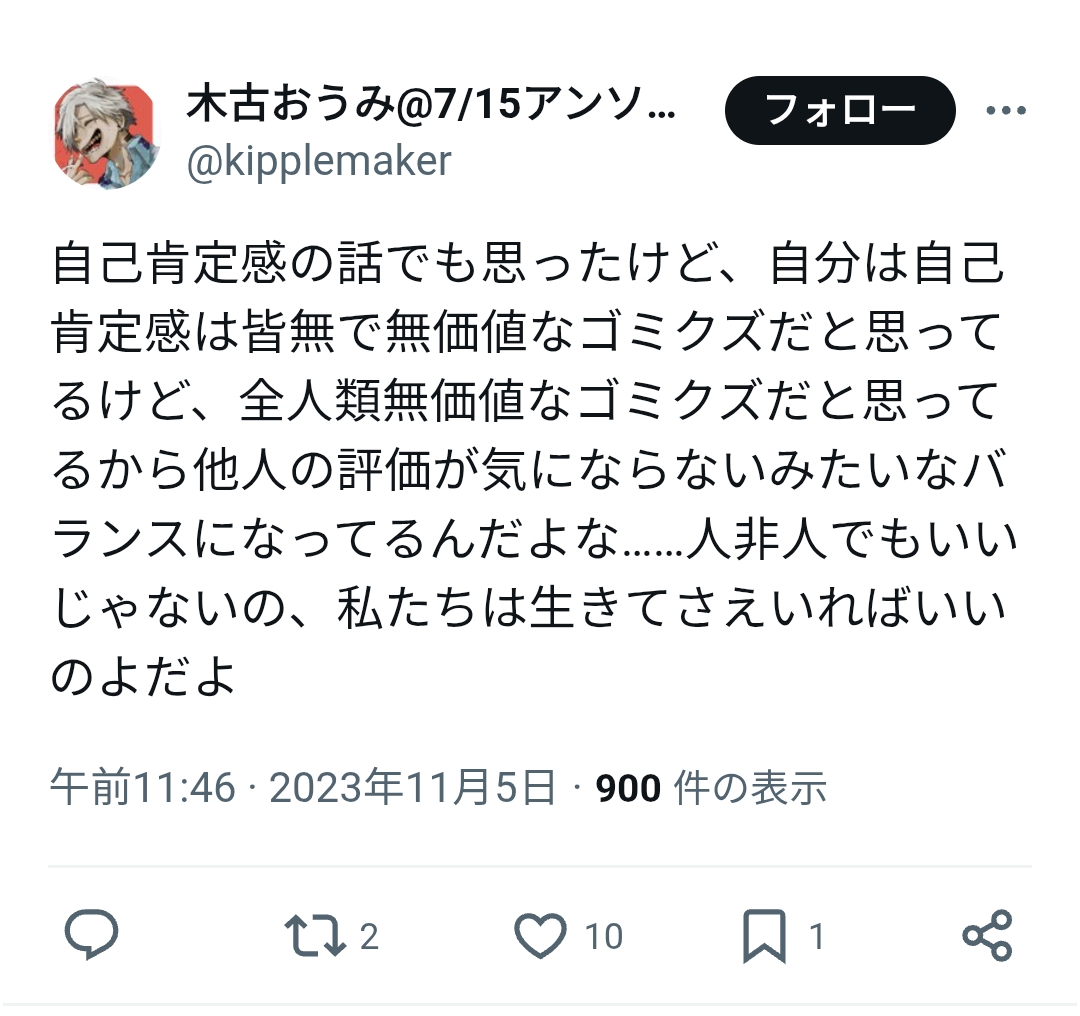Click the final tweet line のよだよ
The height and width of the screenshot is (1016, 1080).
click(x=143, y=676)
